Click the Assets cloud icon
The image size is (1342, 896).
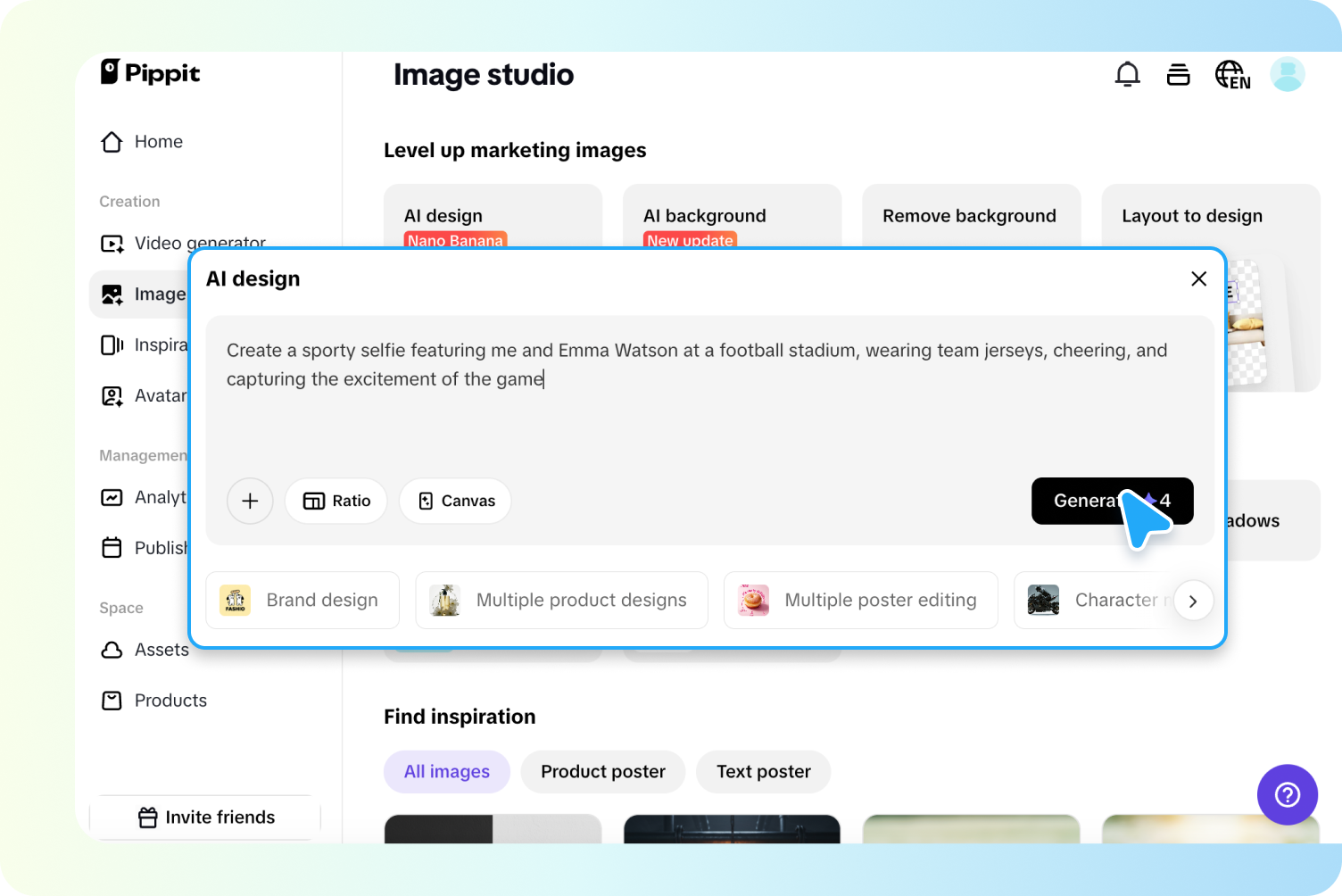[112, 650]
